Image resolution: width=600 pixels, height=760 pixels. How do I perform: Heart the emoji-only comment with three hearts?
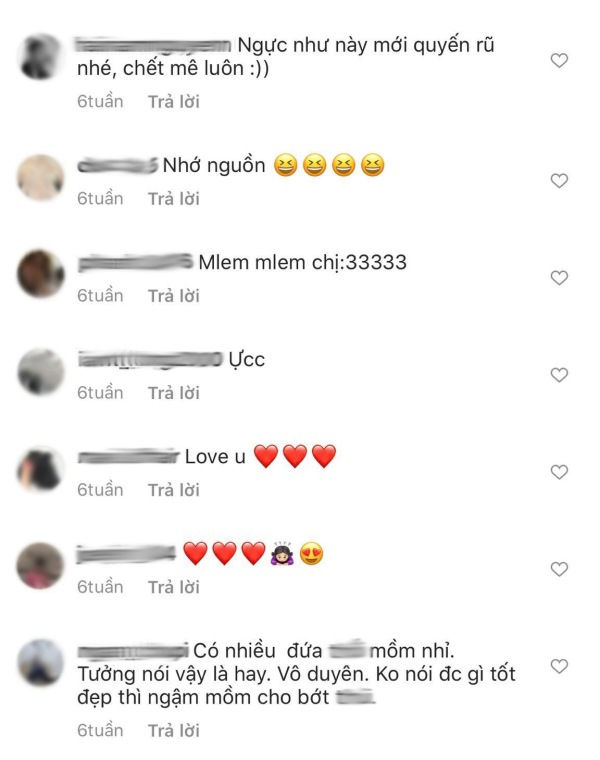(x=559, y=569)
